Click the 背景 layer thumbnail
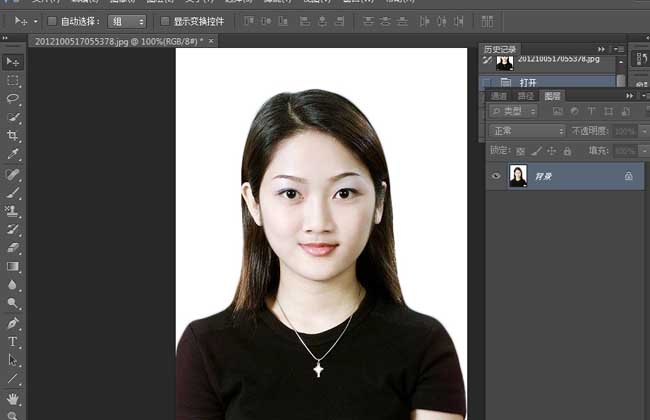The image size is (650, 420). pyautogui.click(x=518, y=176)
